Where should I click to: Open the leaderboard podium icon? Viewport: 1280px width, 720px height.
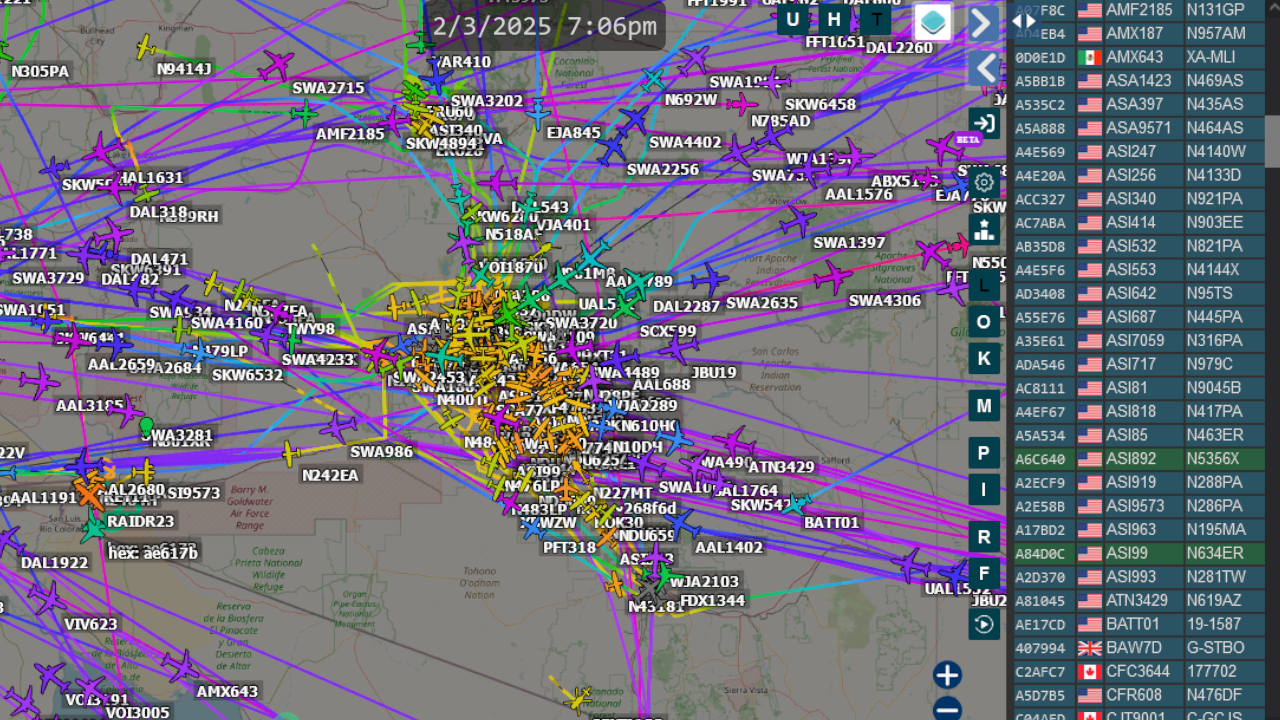click(984, 229)
